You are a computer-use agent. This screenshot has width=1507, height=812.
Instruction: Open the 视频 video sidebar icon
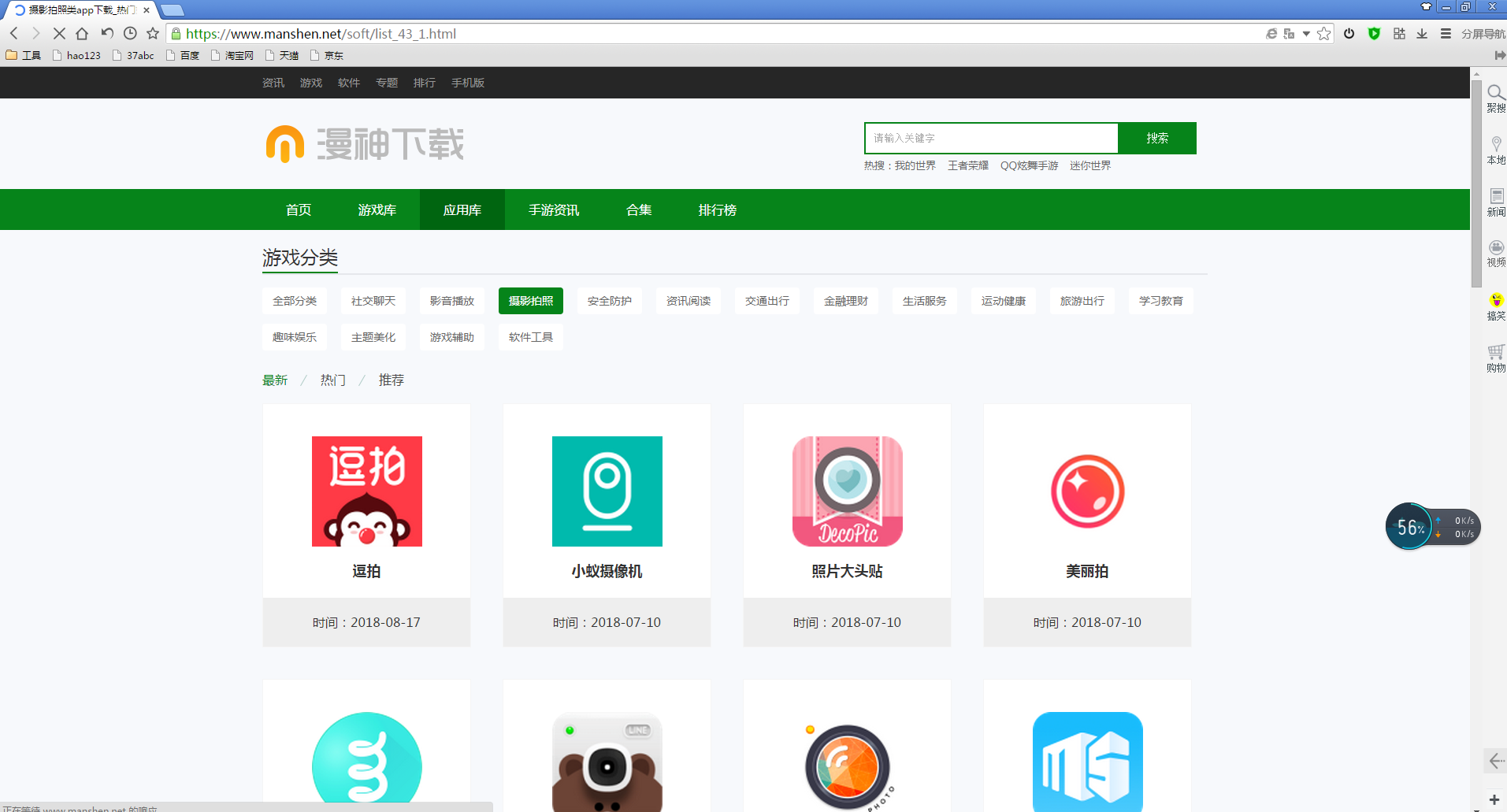1496,254
